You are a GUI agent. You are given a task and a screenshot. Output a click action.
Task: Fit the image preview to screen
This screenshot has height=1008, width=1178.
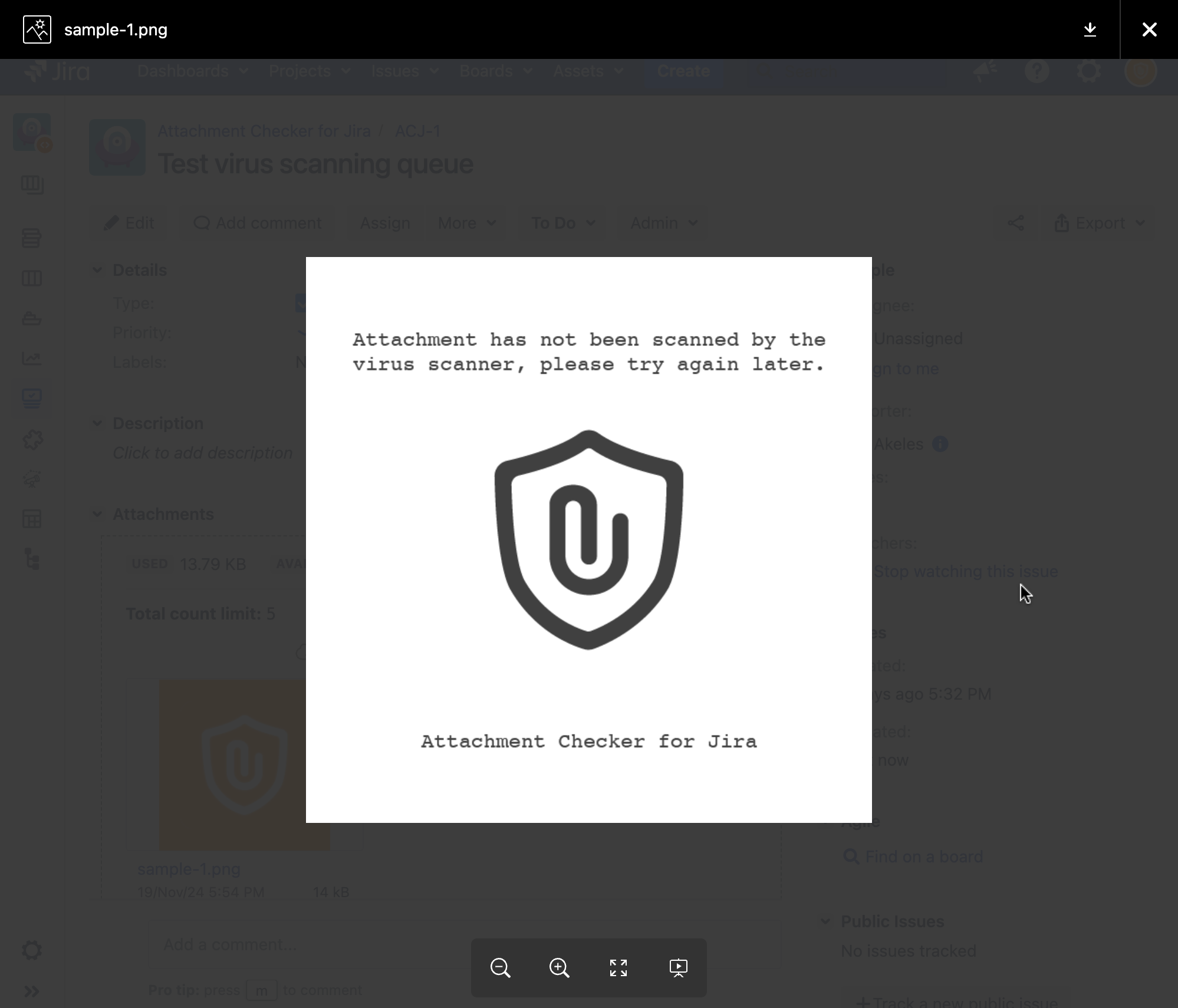point(618,968)
